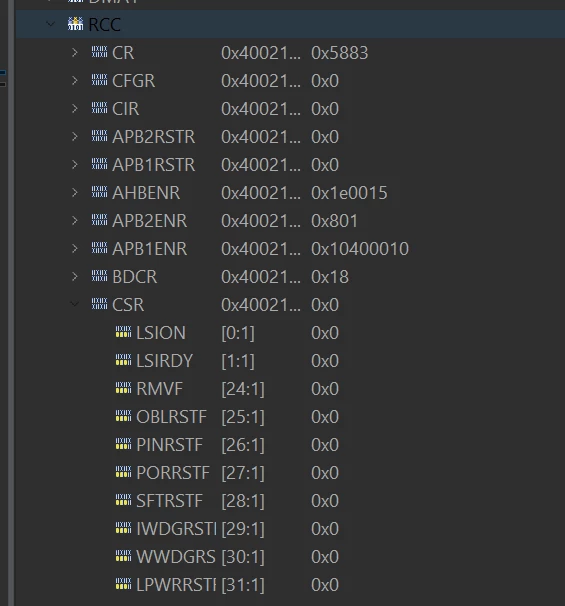This screenshot has width=565, height=606.
Task: Expand the CR register
Action: [x=75, y=53]
